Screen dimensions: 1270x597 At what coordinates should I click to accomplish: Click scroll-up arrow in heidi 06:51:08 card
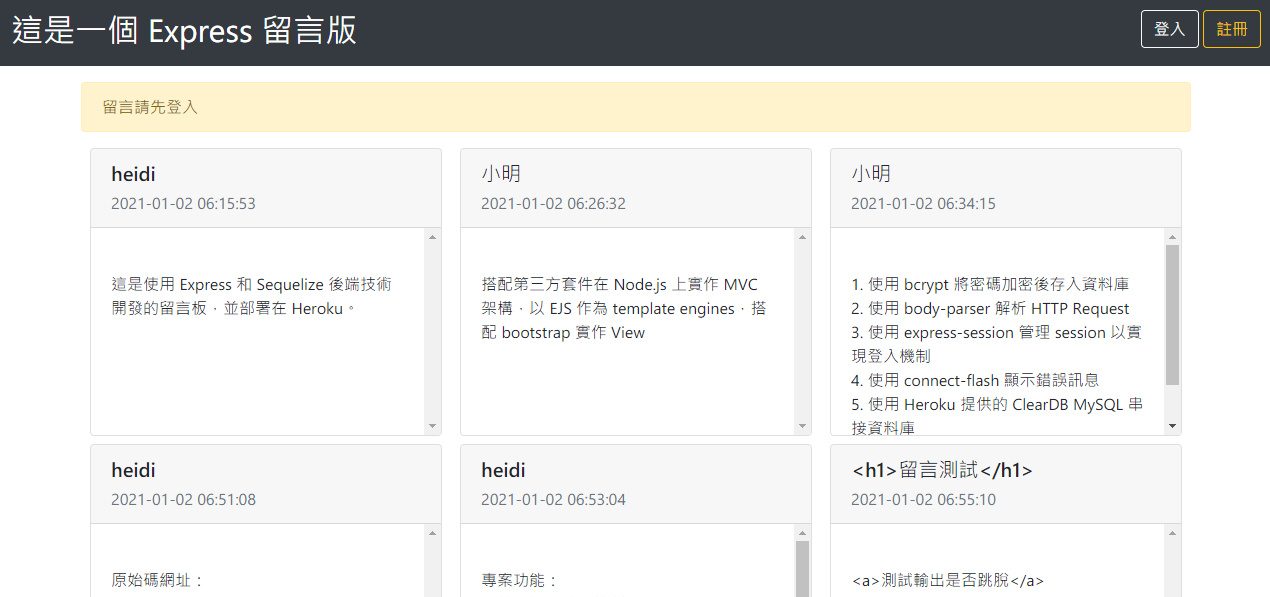[x=432, y=533]
